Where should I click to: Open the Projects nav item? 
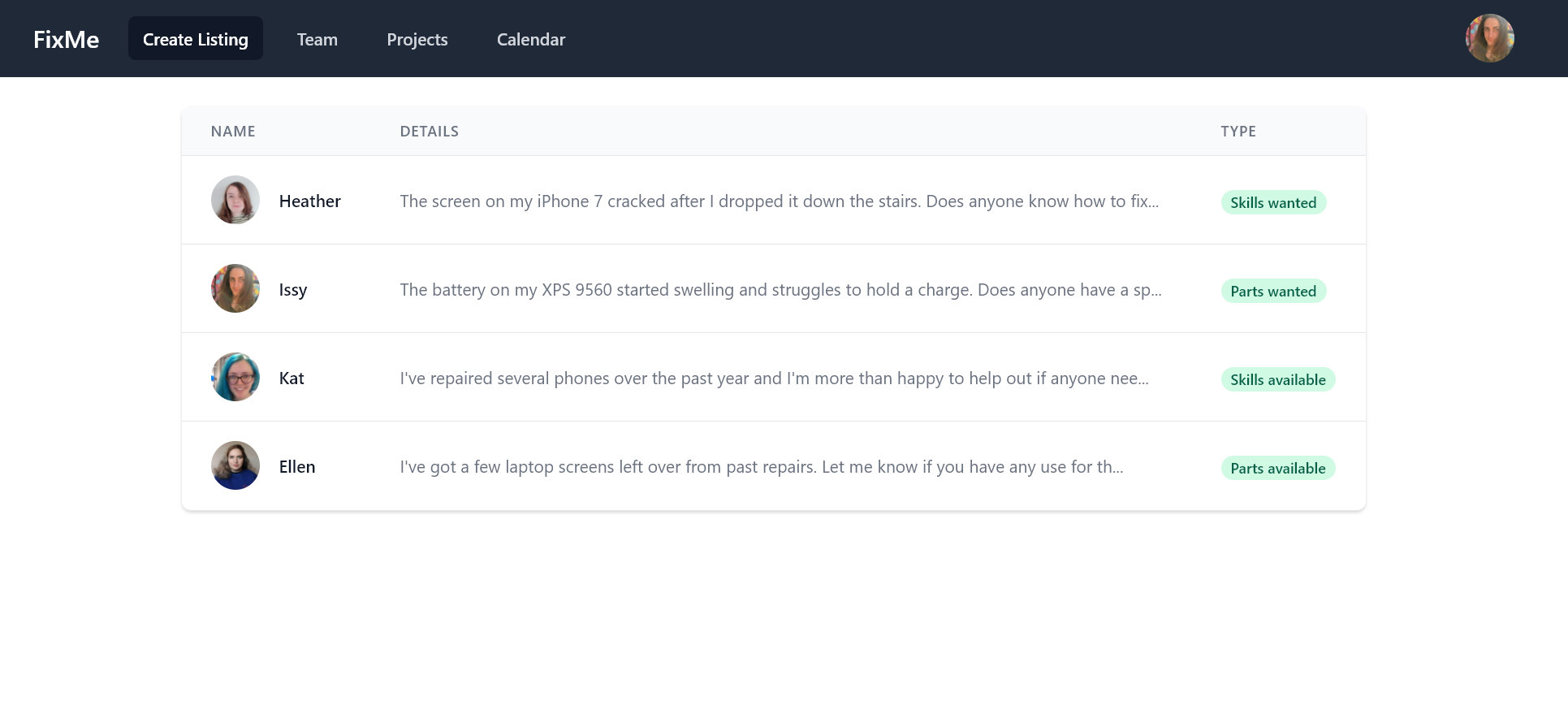(x=417, y=39)
